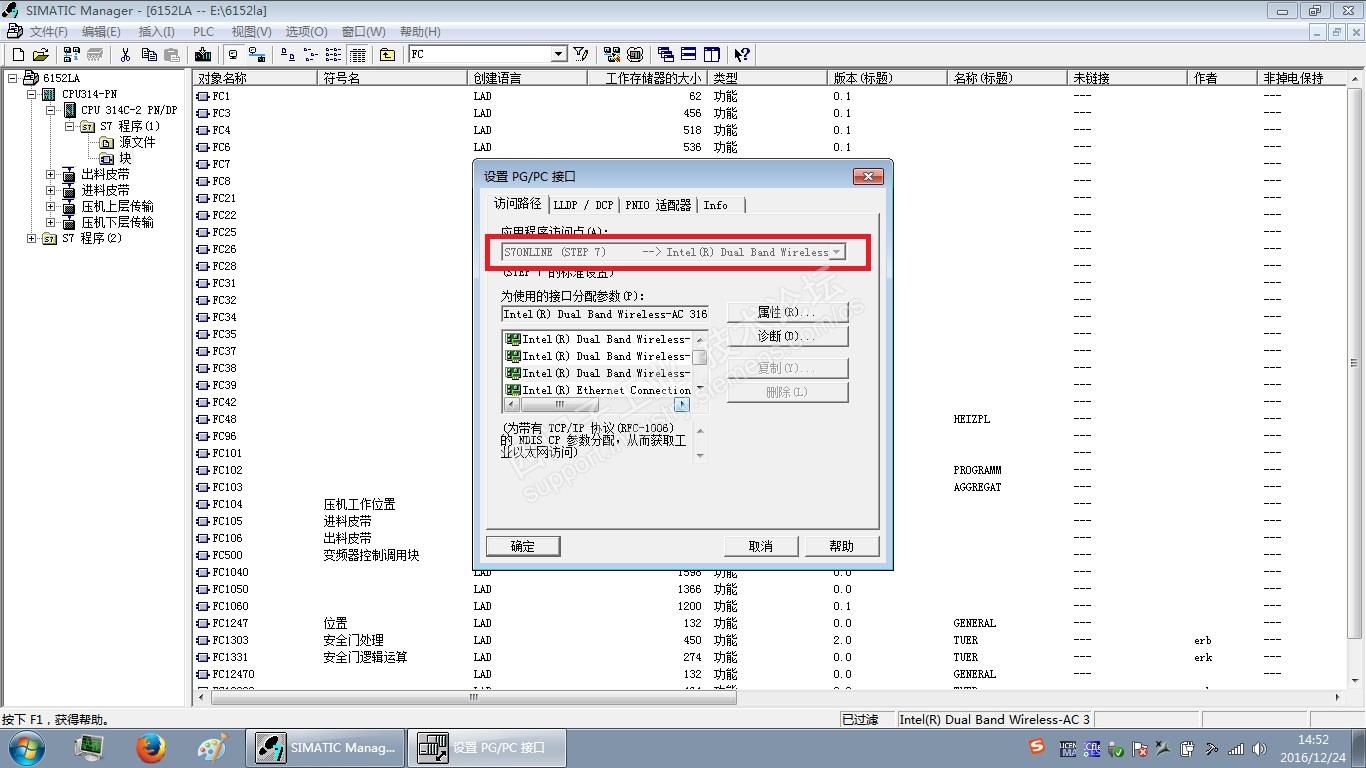Collapse the CPU314-PN station node

(x=31, y=94)
